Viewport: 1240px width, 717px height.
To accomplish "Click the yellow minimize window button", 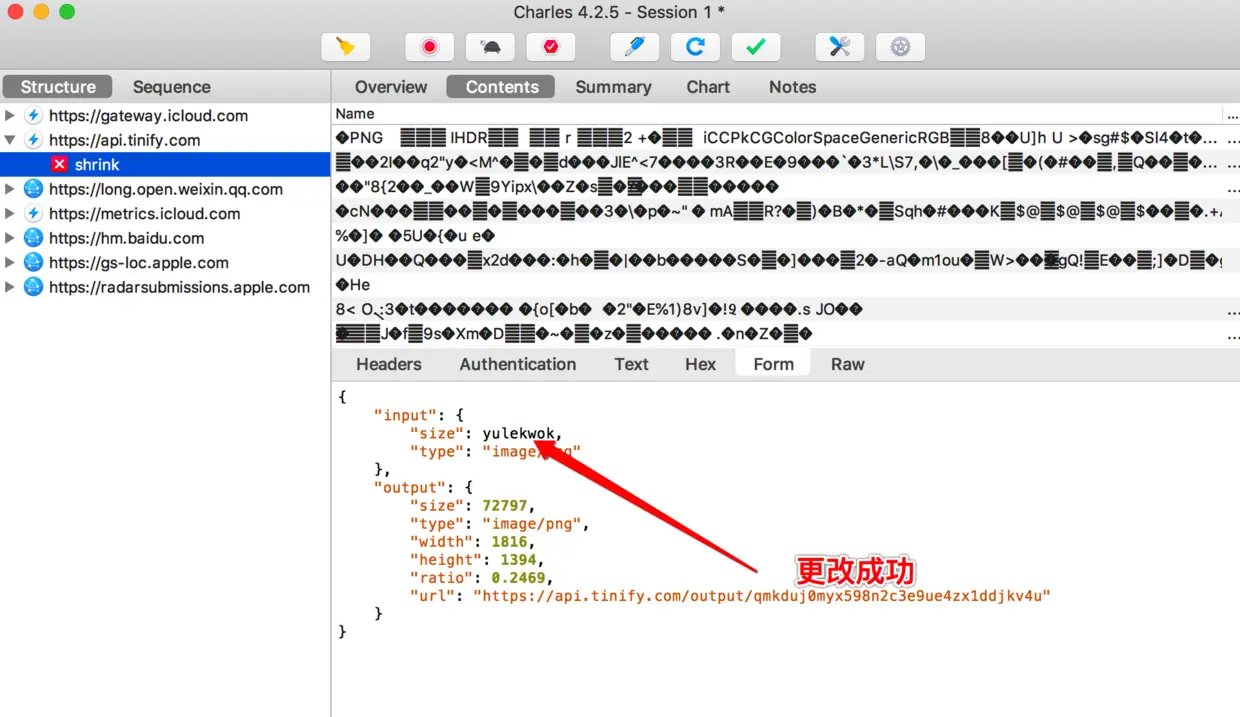I will pyautogui.click(x=41, y=12).
